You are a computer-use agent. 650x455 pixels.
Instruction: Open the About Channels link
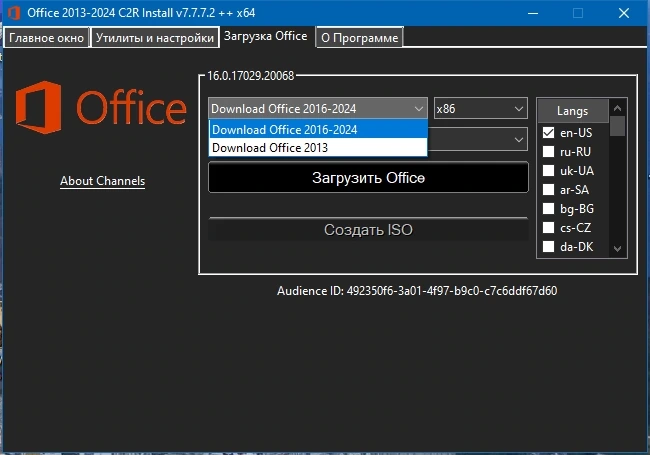tap(102, 181)
